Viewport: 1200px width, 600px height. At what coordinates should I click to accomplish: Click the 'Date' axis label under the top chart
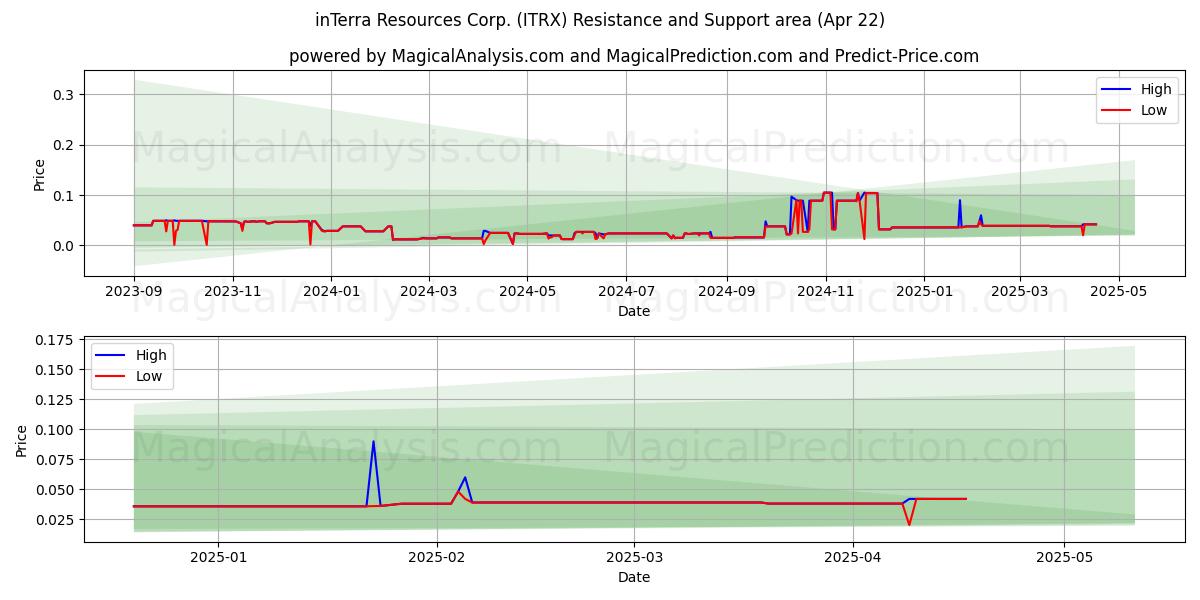634,311
